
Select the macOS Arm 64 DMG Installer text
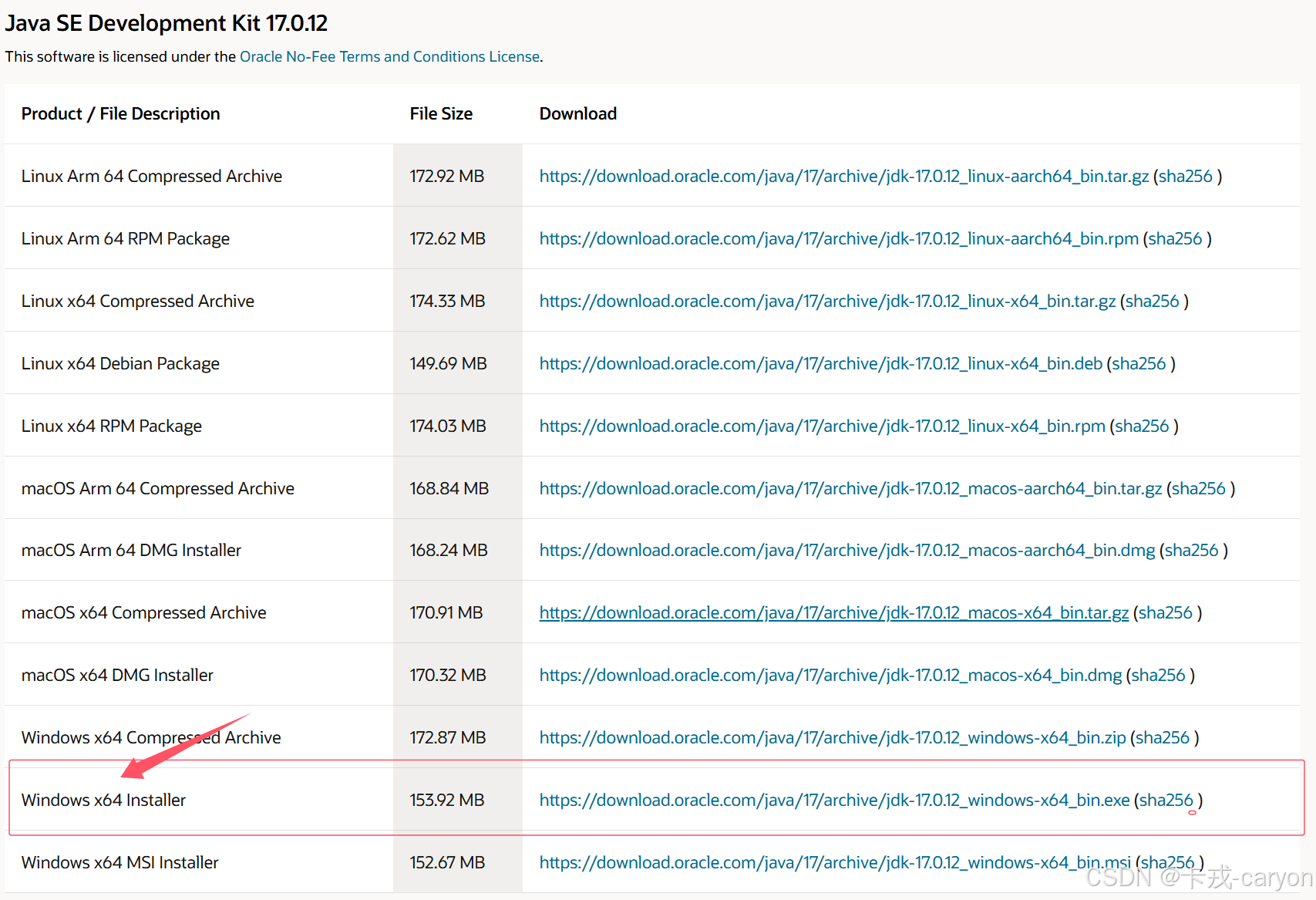click(x=131, y=550)
